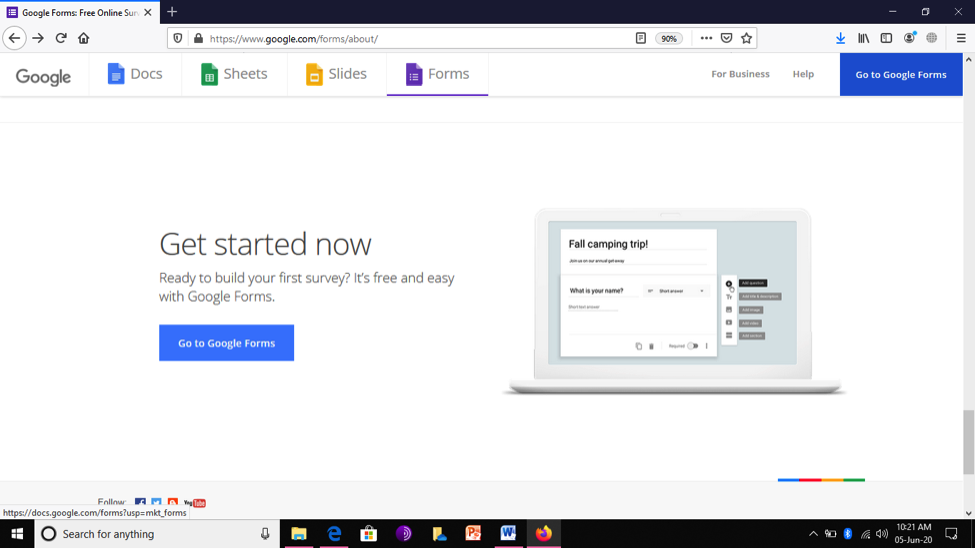Open the YouTube follow icon in footer
This screenshot has height=549, width=975.
(195, 502)
